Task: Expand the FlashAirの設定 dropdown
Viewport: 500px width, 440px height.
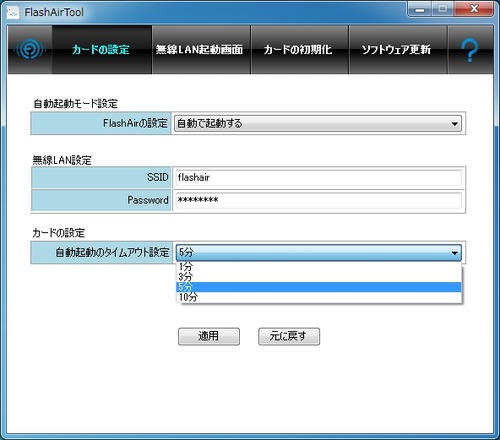Action: [x=318, y=124]
